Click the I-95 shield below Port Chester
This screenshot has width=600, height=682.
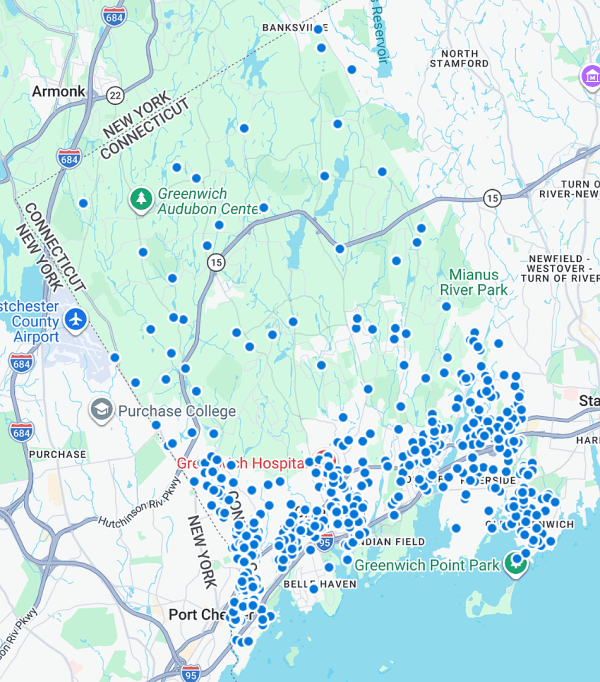(x=190, y=673)
